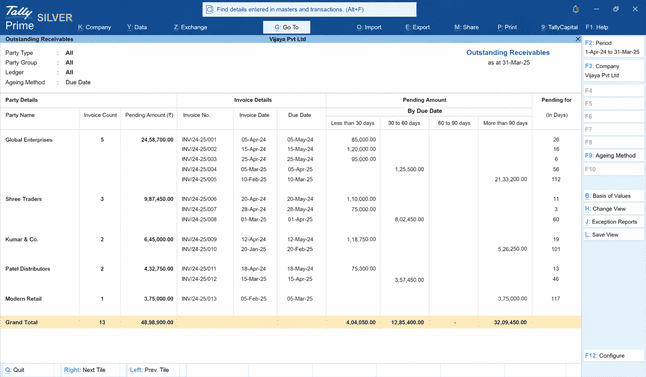Click the Invoice Count column header
The height and width of the screenshot is (377, 646).
[100, 115]
